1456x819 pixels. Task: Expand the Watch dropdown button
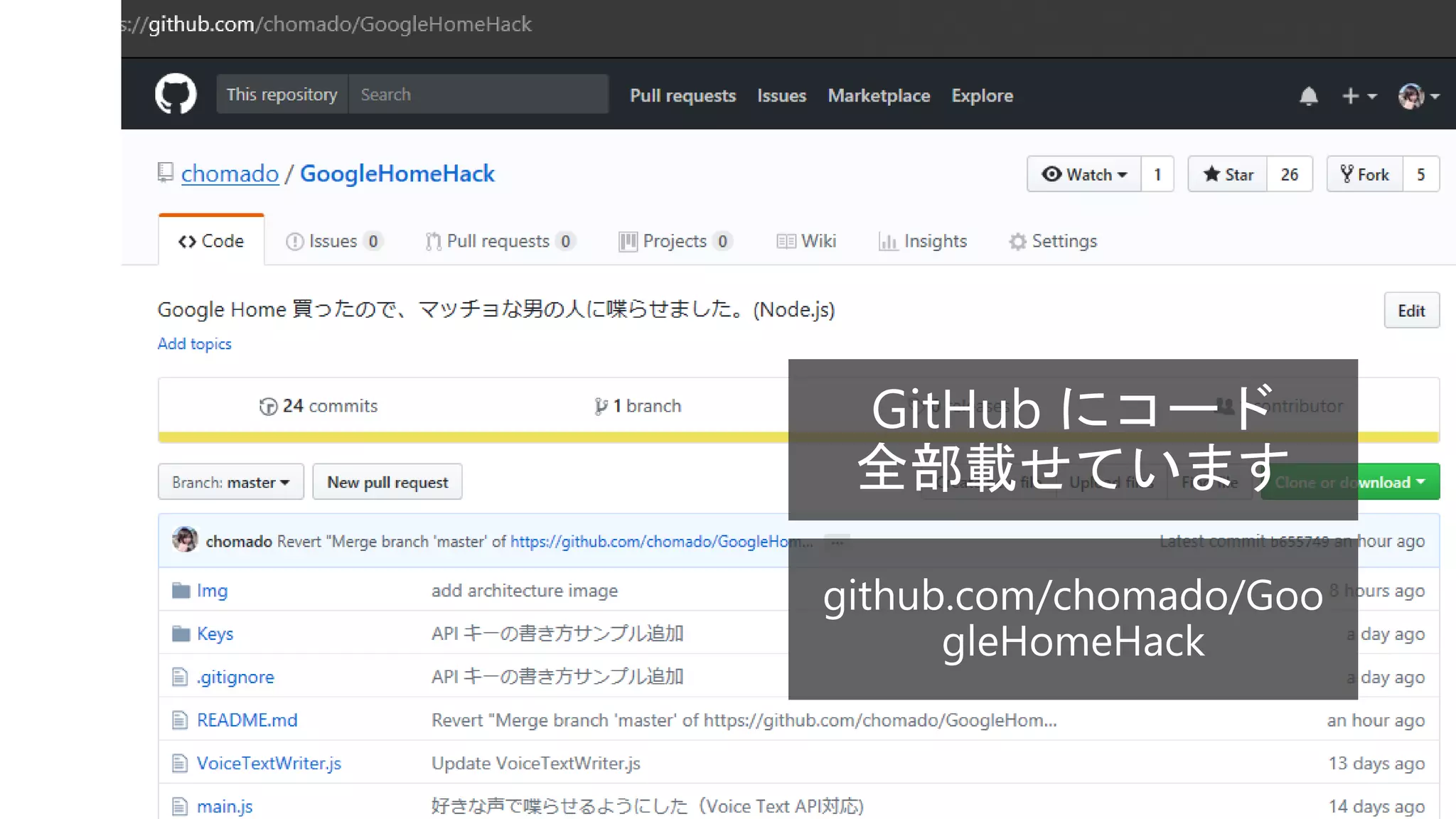coord(1084,174)
